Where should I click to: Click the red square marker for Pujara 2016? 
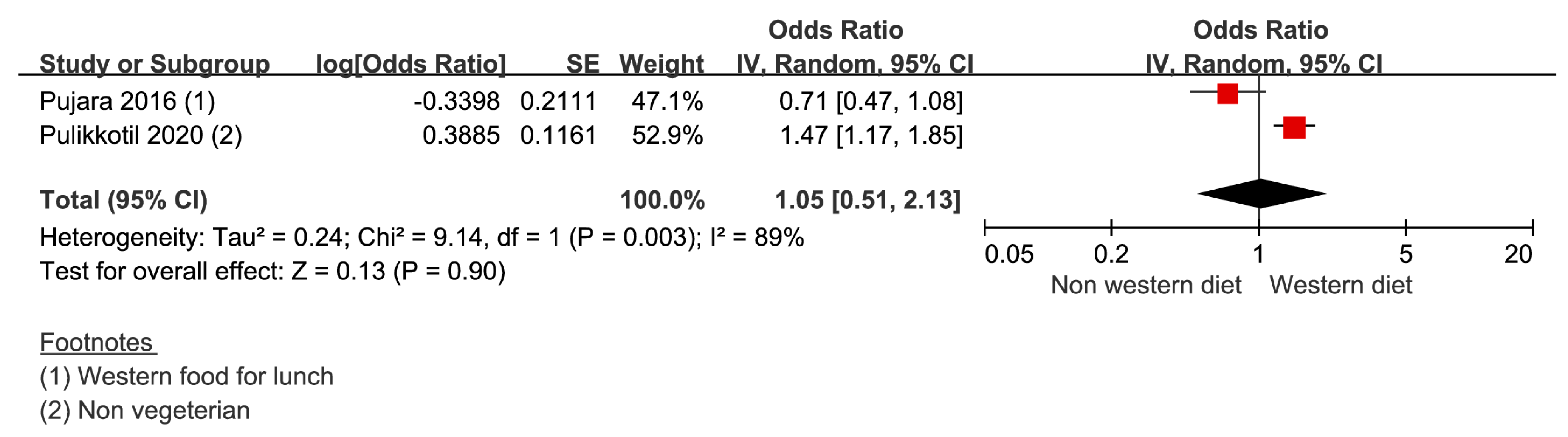coord(1227,94)
